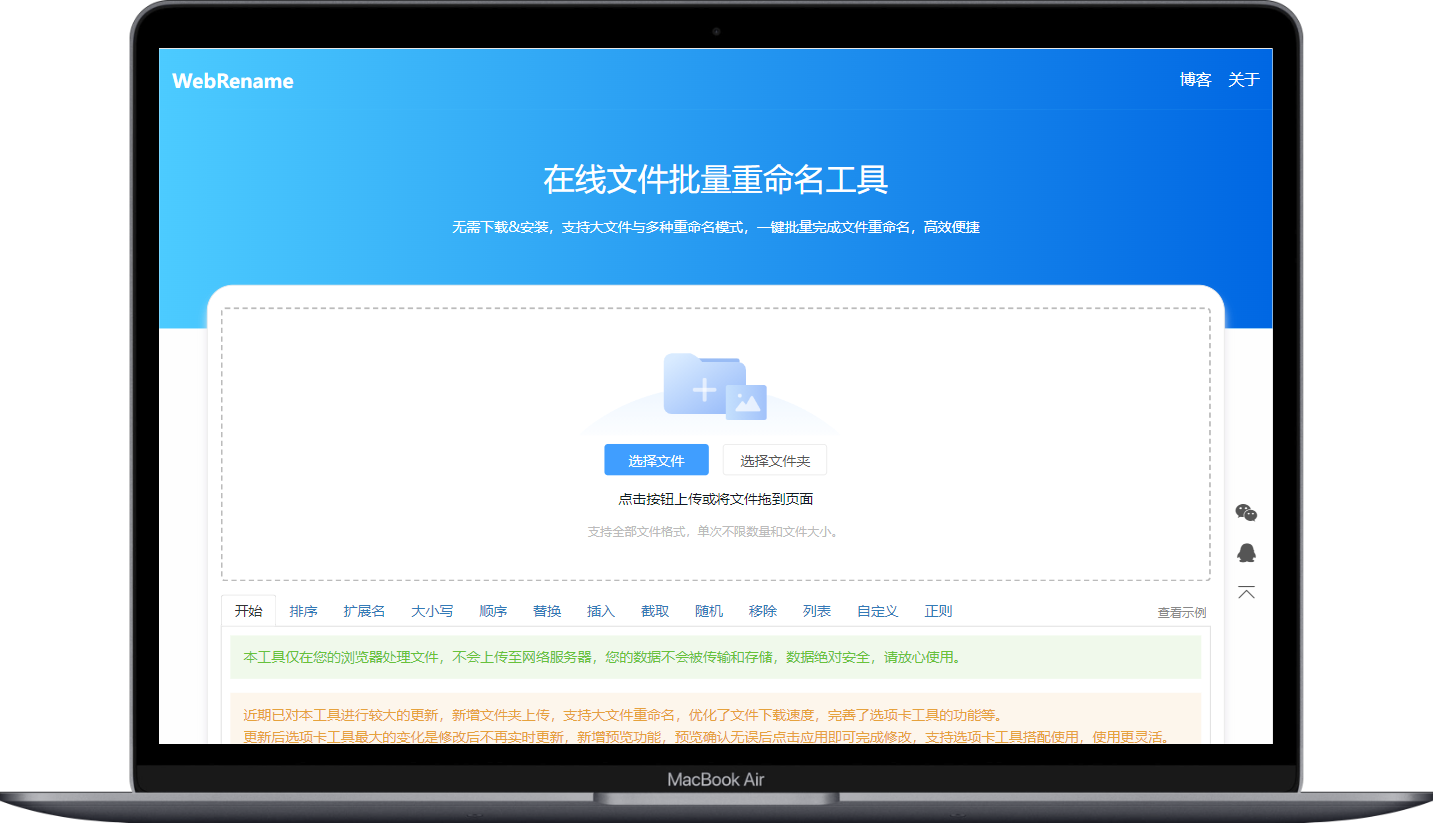Switch to the 大小写 tab
Viewport: 1433px width, 823px height.
(x=432, y=611)
